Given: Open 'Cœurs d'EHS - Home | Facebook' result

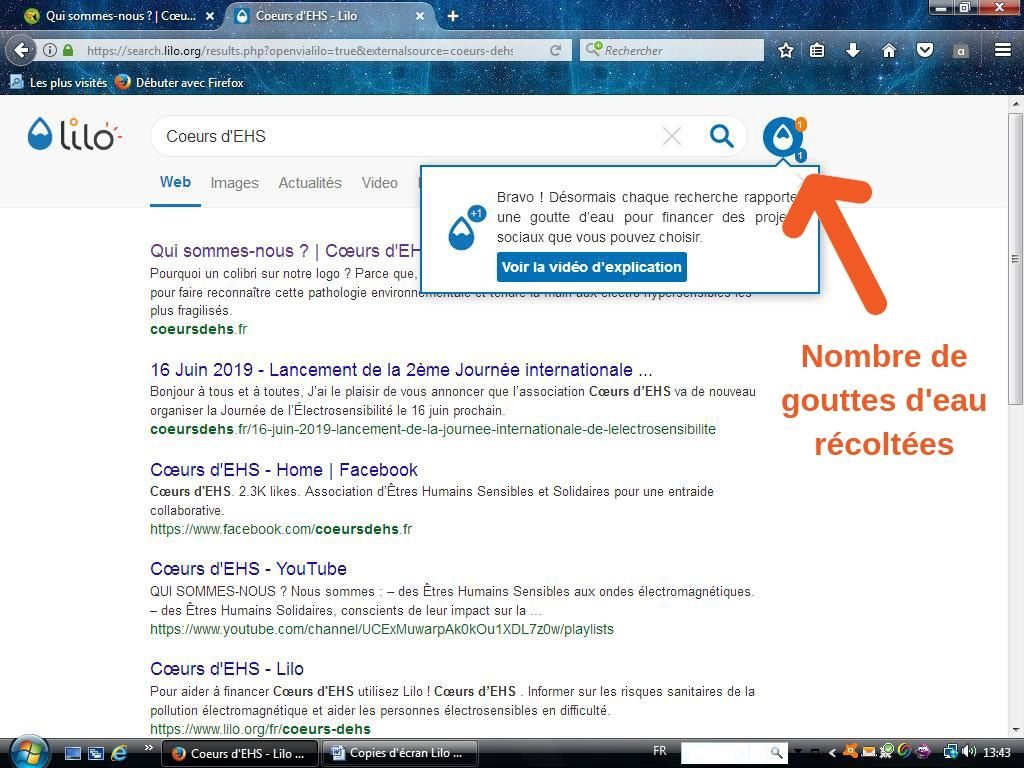Looking at the screenshot, I should [284, 470].
